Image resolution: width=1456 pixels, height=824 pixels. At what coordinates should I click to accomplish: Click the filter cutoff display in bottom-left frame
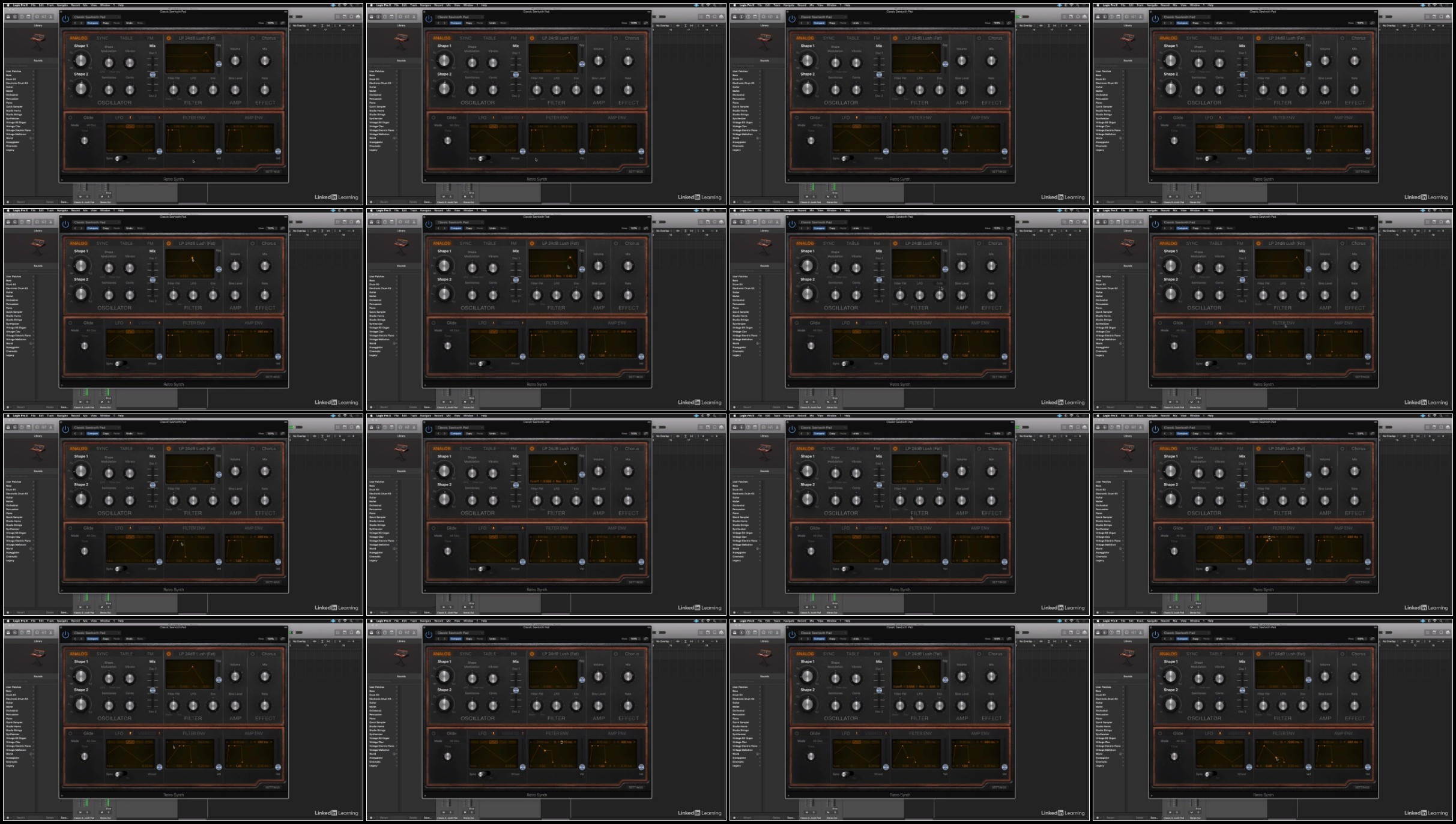(190, 673)
